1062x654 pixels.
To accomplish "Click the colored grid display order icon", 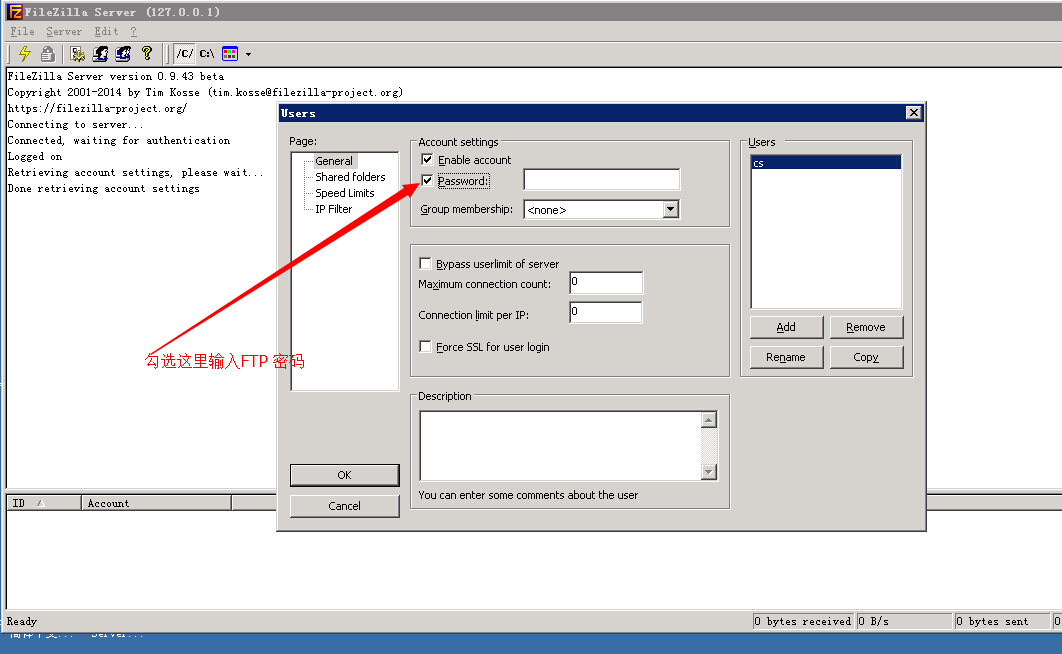I will coord(230,53).
